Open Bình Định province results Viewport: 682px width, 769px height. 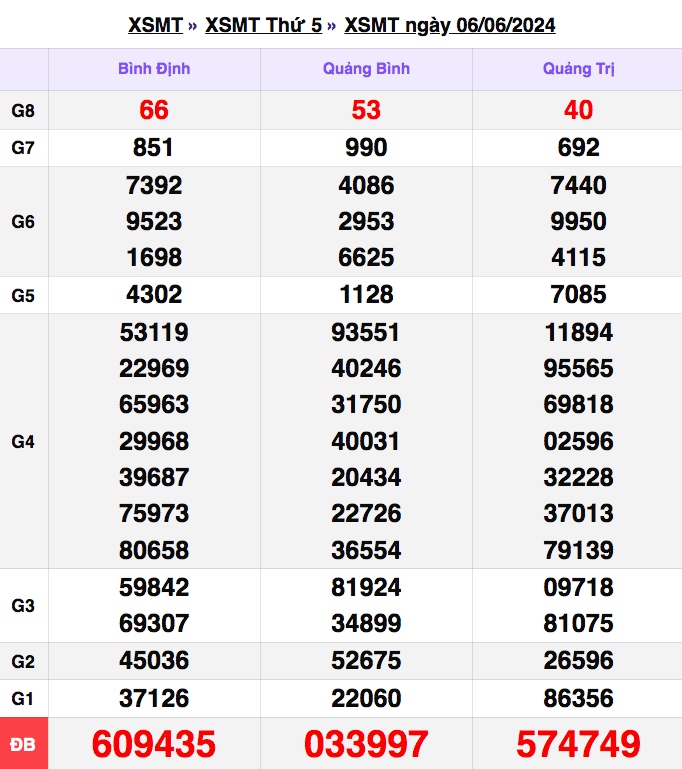[154, 69]
